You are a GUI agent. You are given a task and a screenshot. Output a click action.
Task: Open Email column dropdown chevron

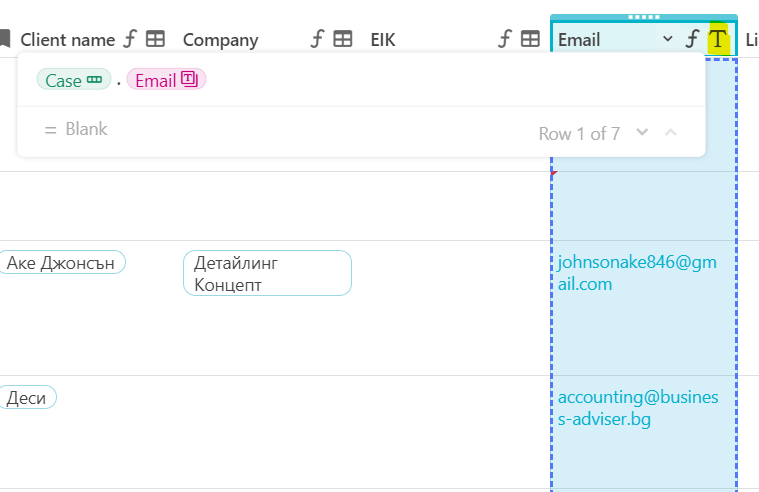pos(667,39)
